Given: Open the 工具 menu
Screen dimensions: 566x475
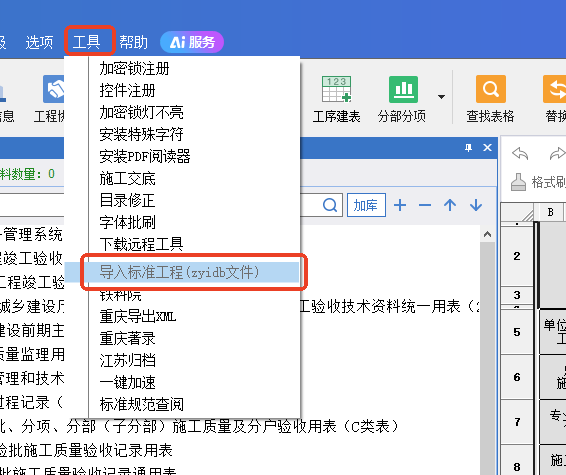Looking at the screenshot, I should click(x=86, y=42).
